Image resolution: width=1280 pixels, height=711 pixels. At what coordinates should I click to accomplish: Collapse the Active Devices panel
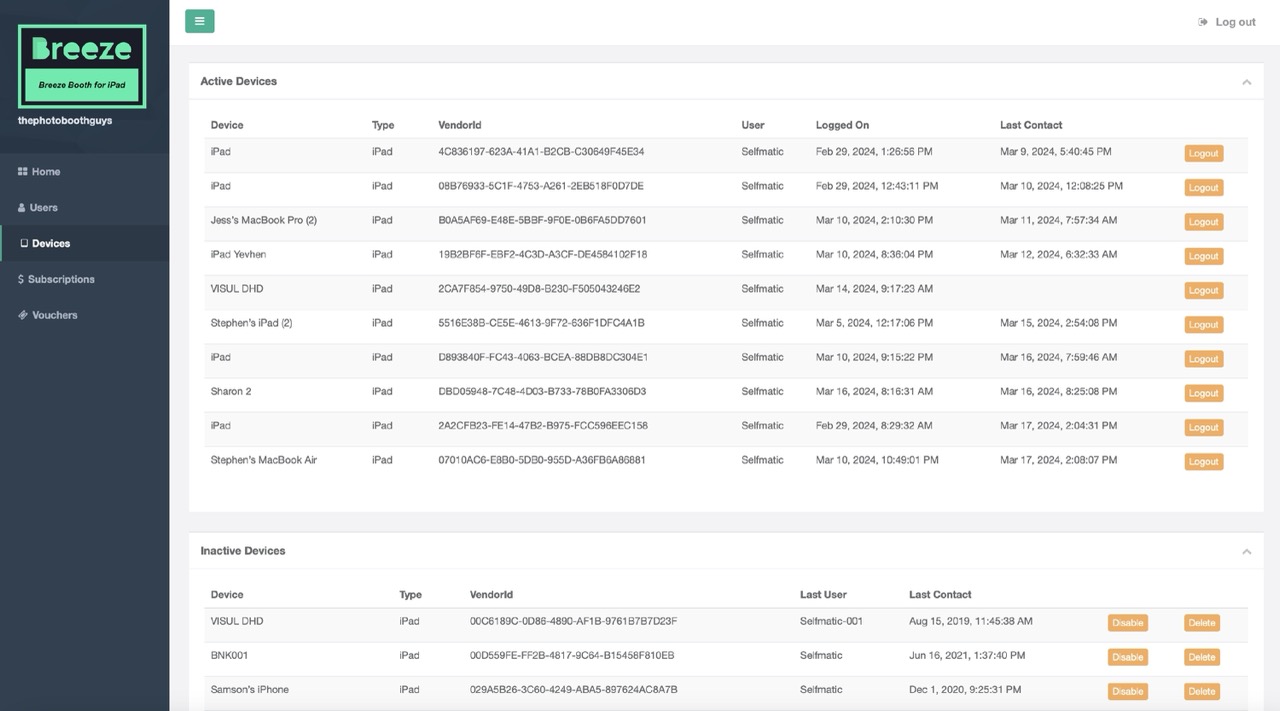tap(1246, 82)
